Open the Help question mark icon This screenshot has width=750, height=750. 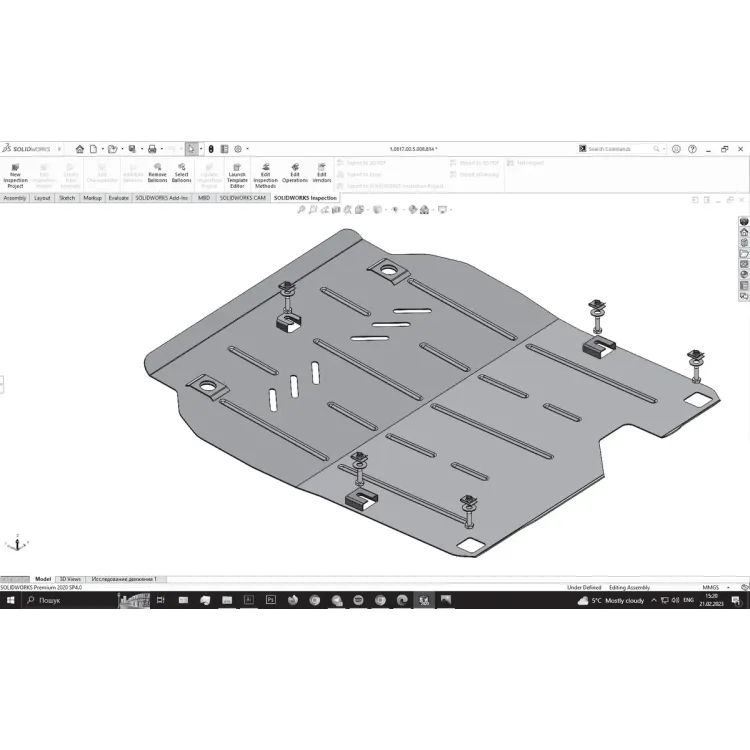(x=692, y=149)
